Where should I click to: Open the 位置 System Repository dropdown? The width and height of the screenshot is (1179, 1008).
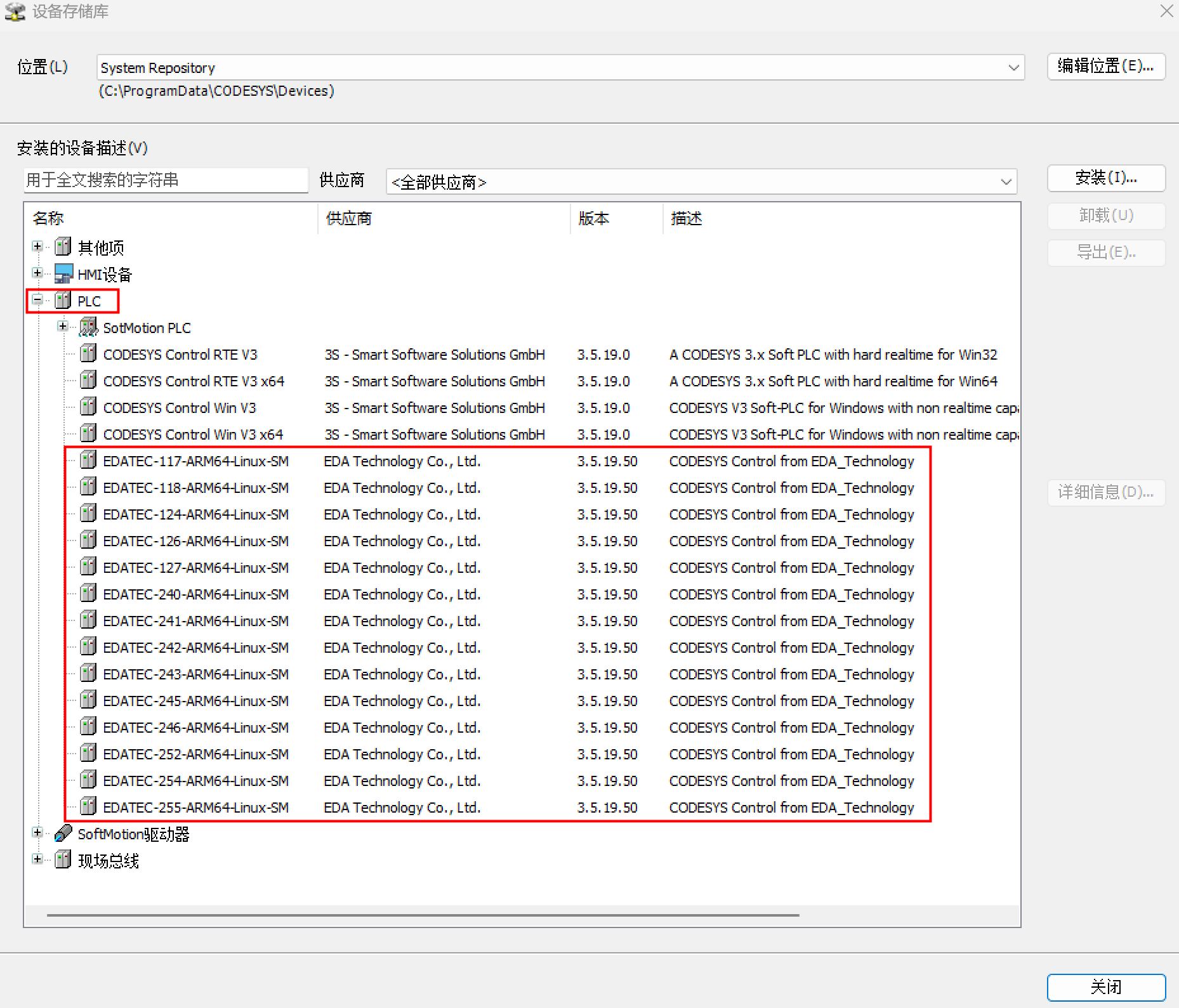(x=1013, y=68)
